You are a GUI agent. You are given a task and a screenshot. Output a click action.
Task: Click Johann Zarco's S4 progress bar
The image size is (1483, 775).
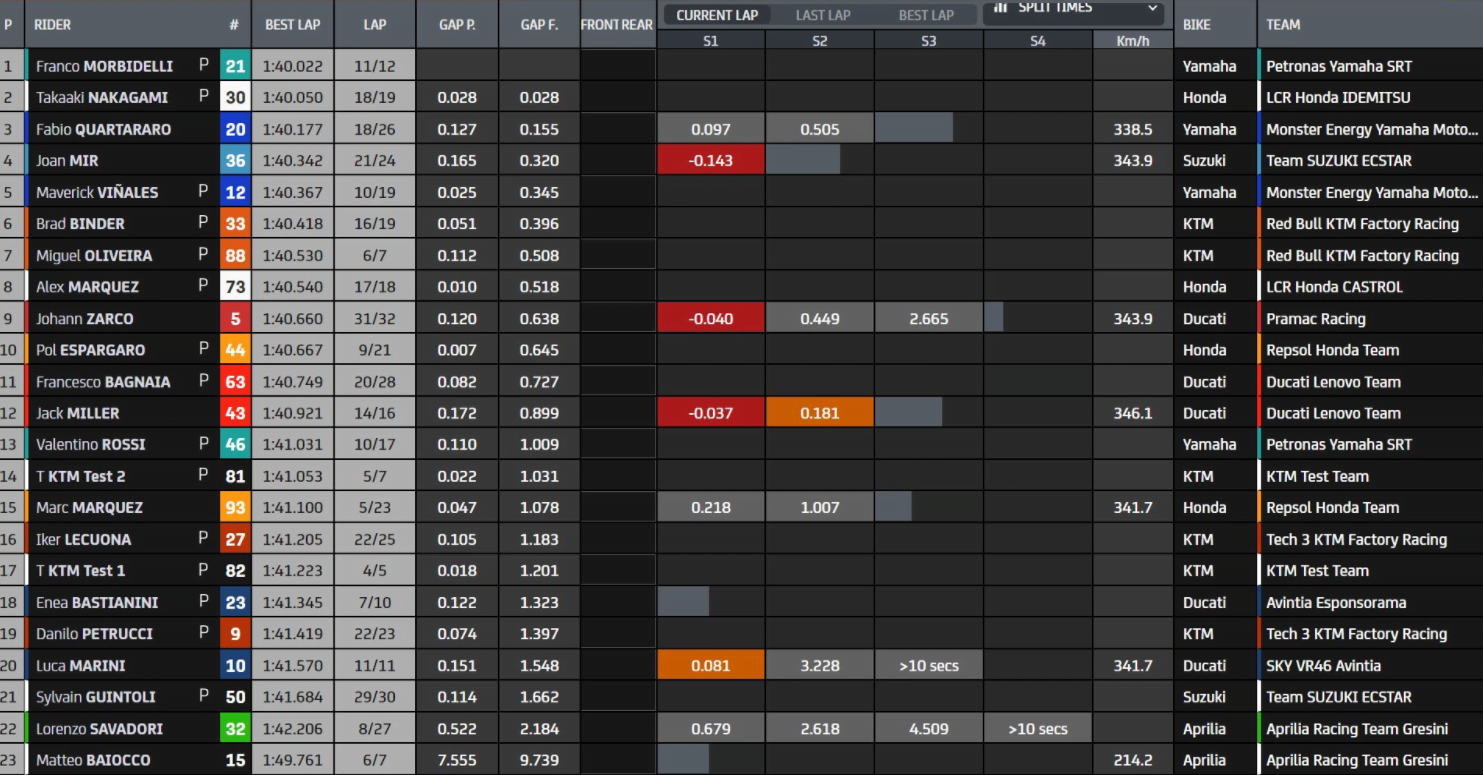tap(994, 319)
